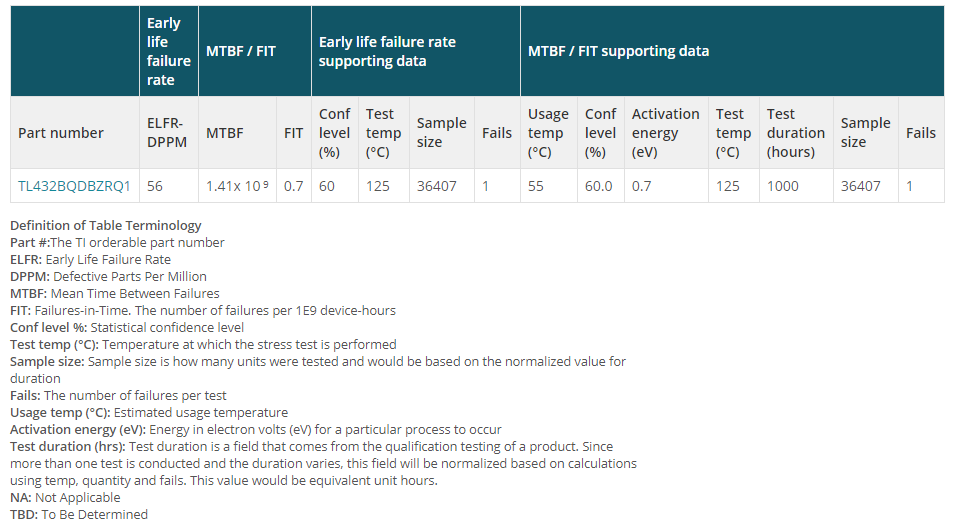The height and width of the screenshot is (522, 956).
Task: Select the MTBF / FIT header cell
Action: 255,51
